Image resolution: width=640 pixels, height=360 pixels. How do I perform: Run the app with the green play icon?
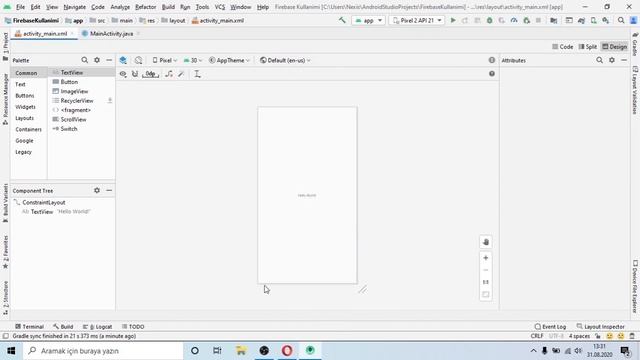453,20
